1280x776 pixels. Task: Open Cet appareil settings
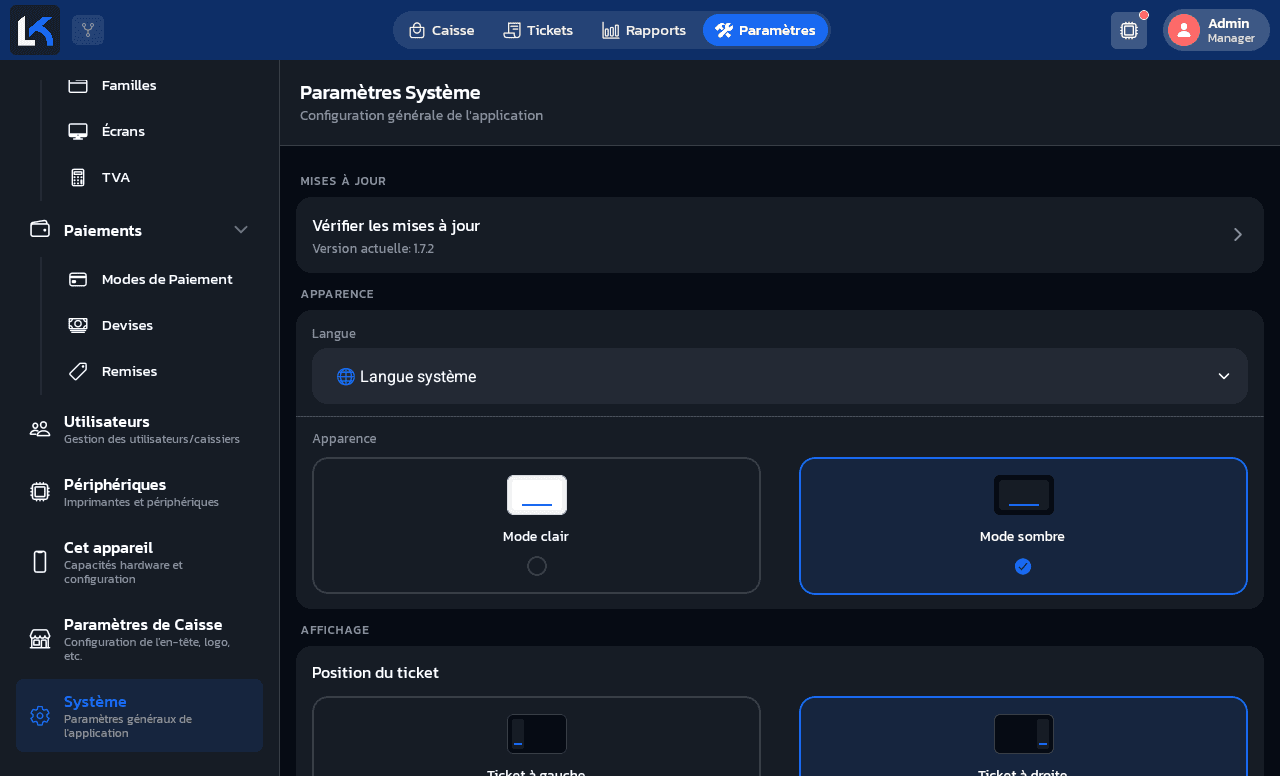pos(139,562)
